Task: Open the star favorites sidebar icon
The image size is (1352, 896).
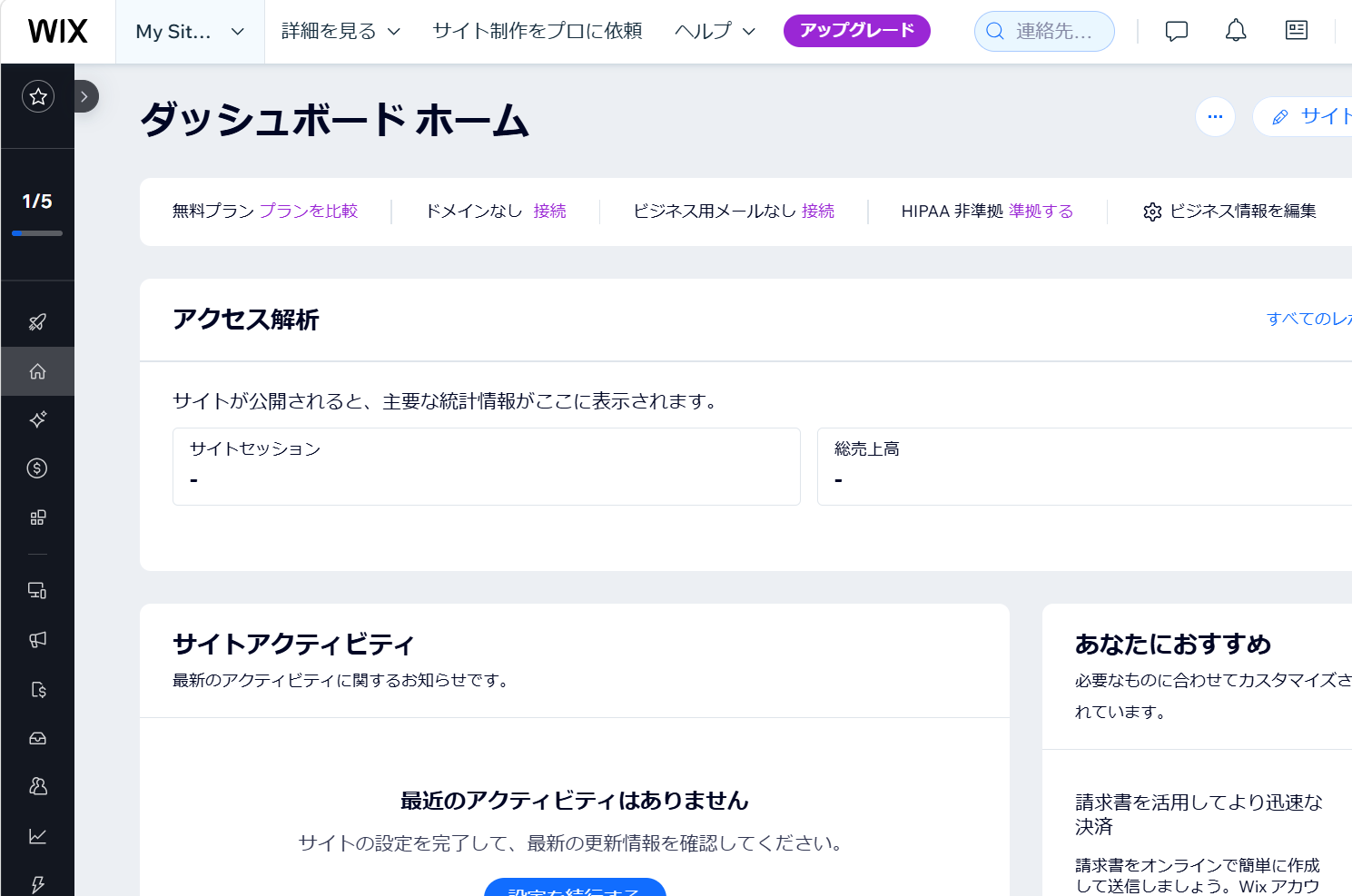Action: pyautogui.click(x=38, y=96)
